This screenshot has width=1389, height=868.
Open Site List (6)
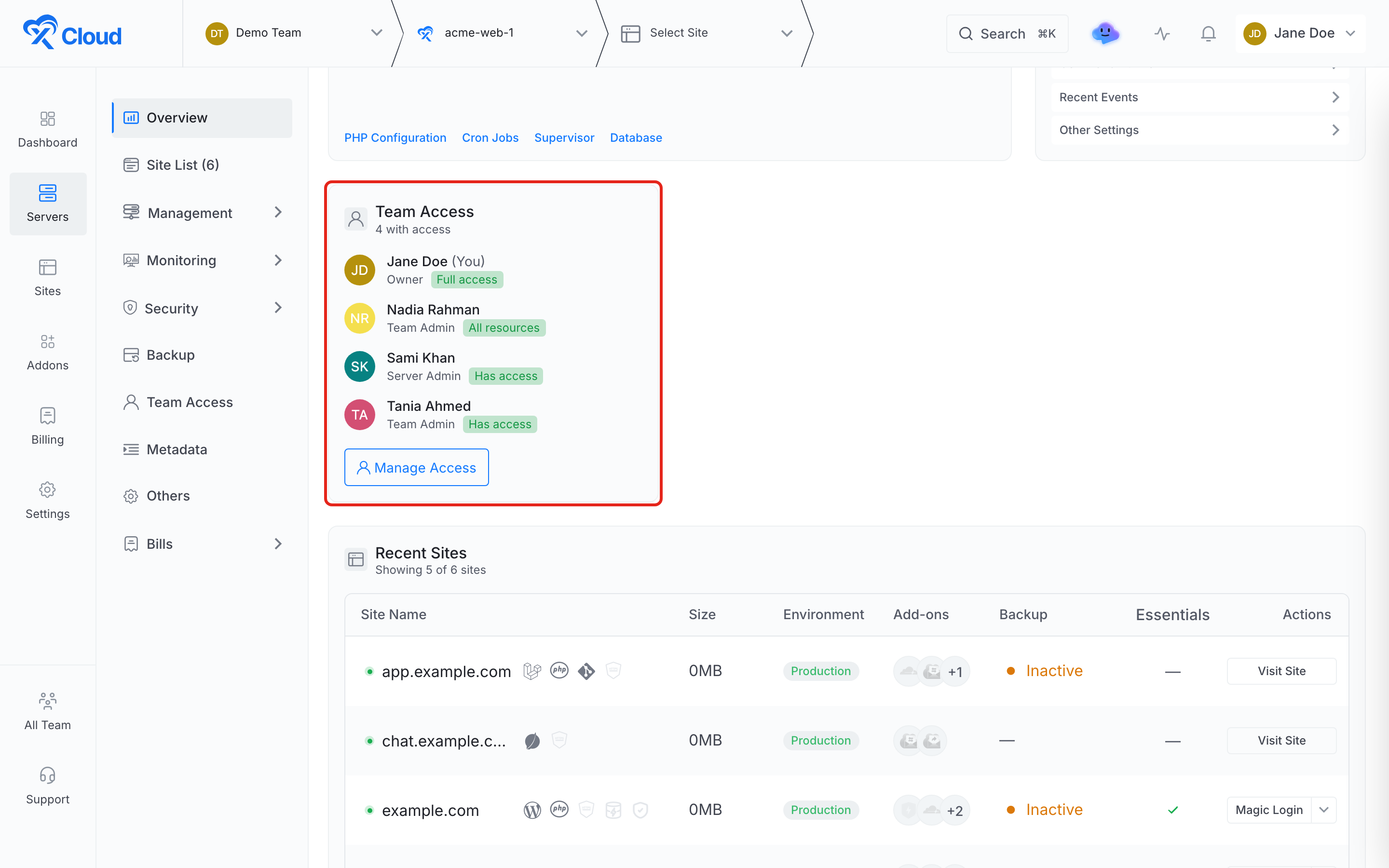click(x=202, y=165)
